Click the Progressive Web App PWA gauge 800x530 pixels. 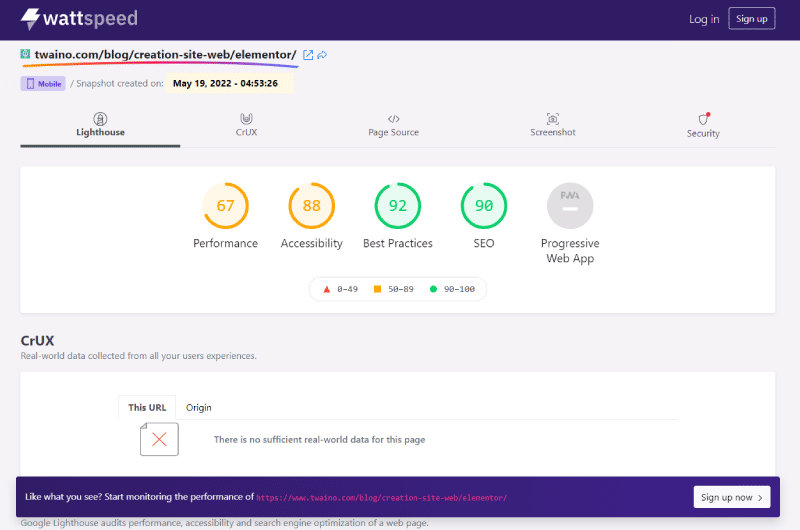click(x=570, y=206)
